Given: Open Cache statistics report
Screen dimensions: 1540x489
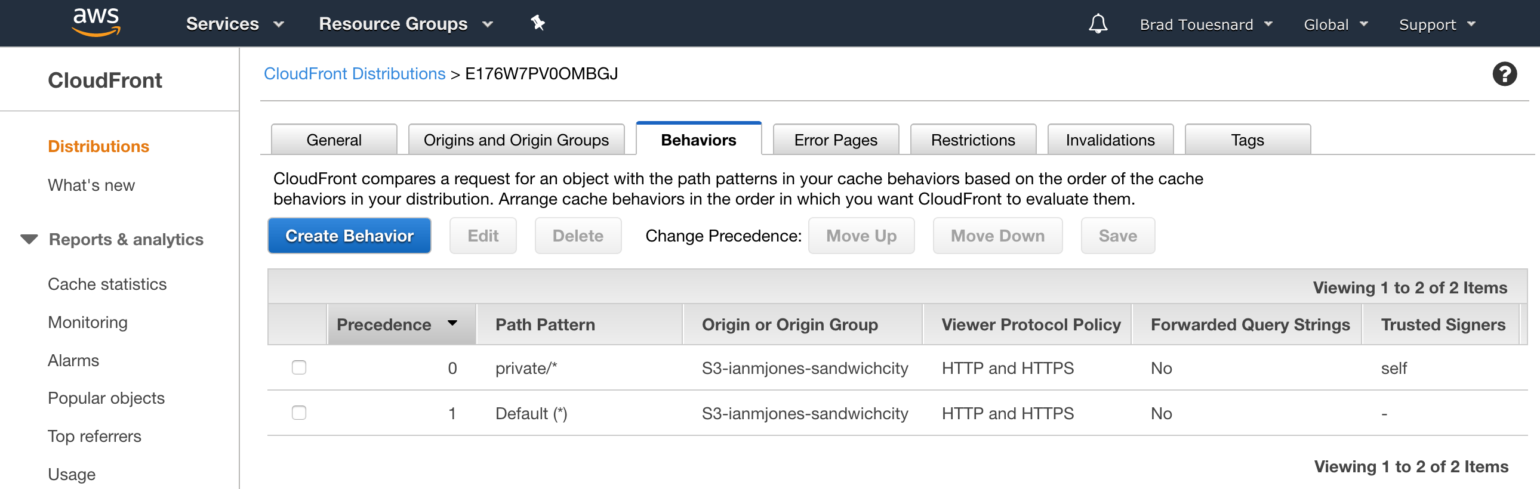Looking at the screenshot, I should (107, 284).
